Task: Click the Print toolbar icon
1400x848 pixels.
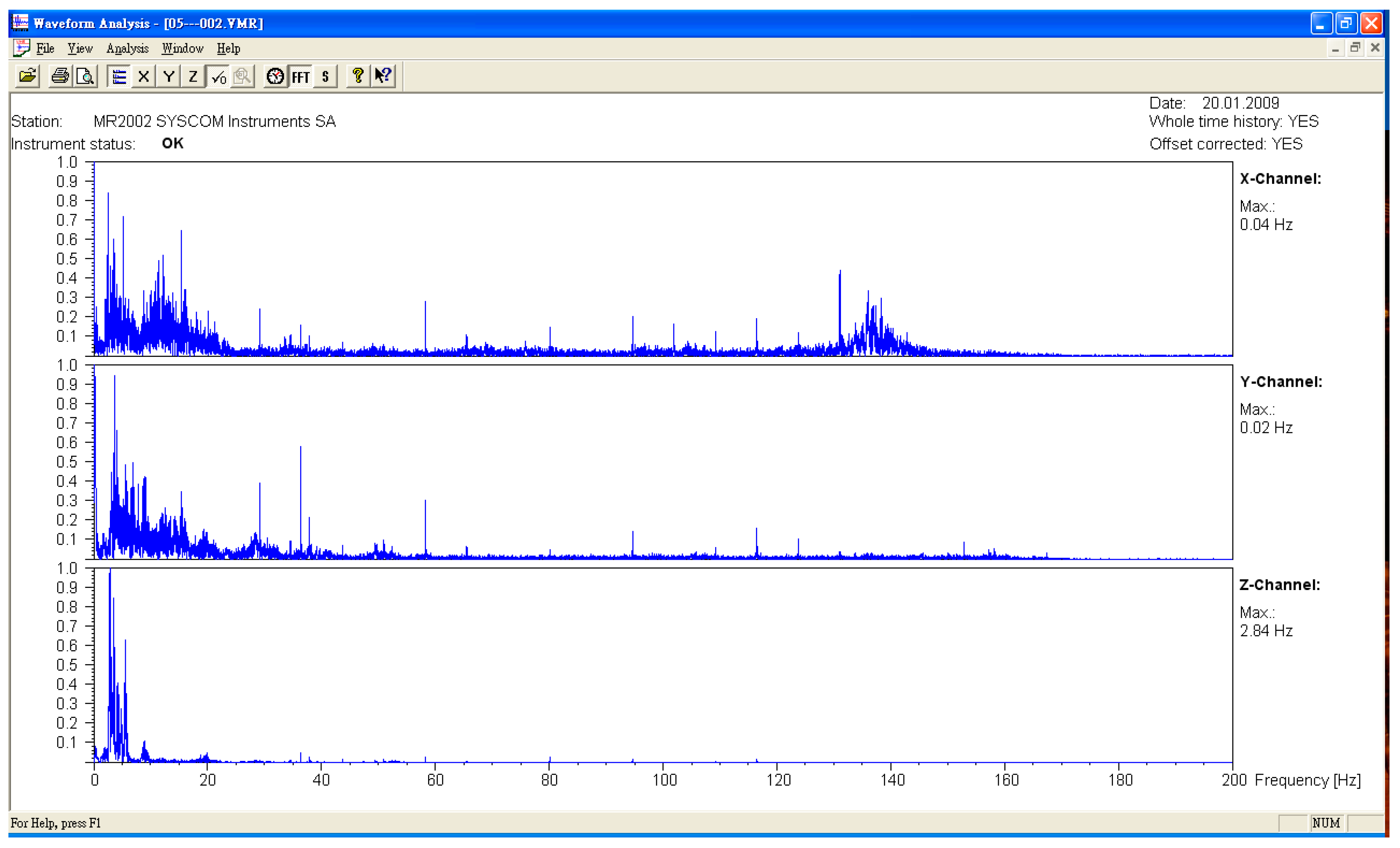Action: tap(60, 76)
